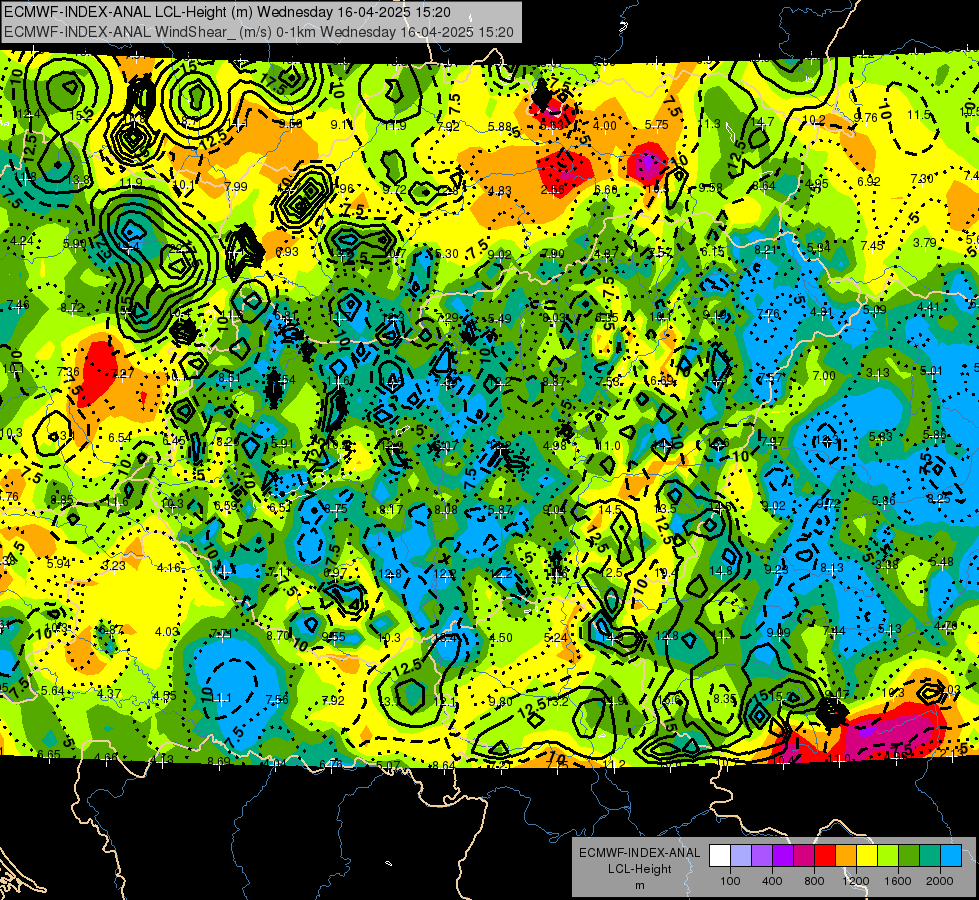Click the 8.35 wind shear value
979x900 pixels.
tap(724, 698)
